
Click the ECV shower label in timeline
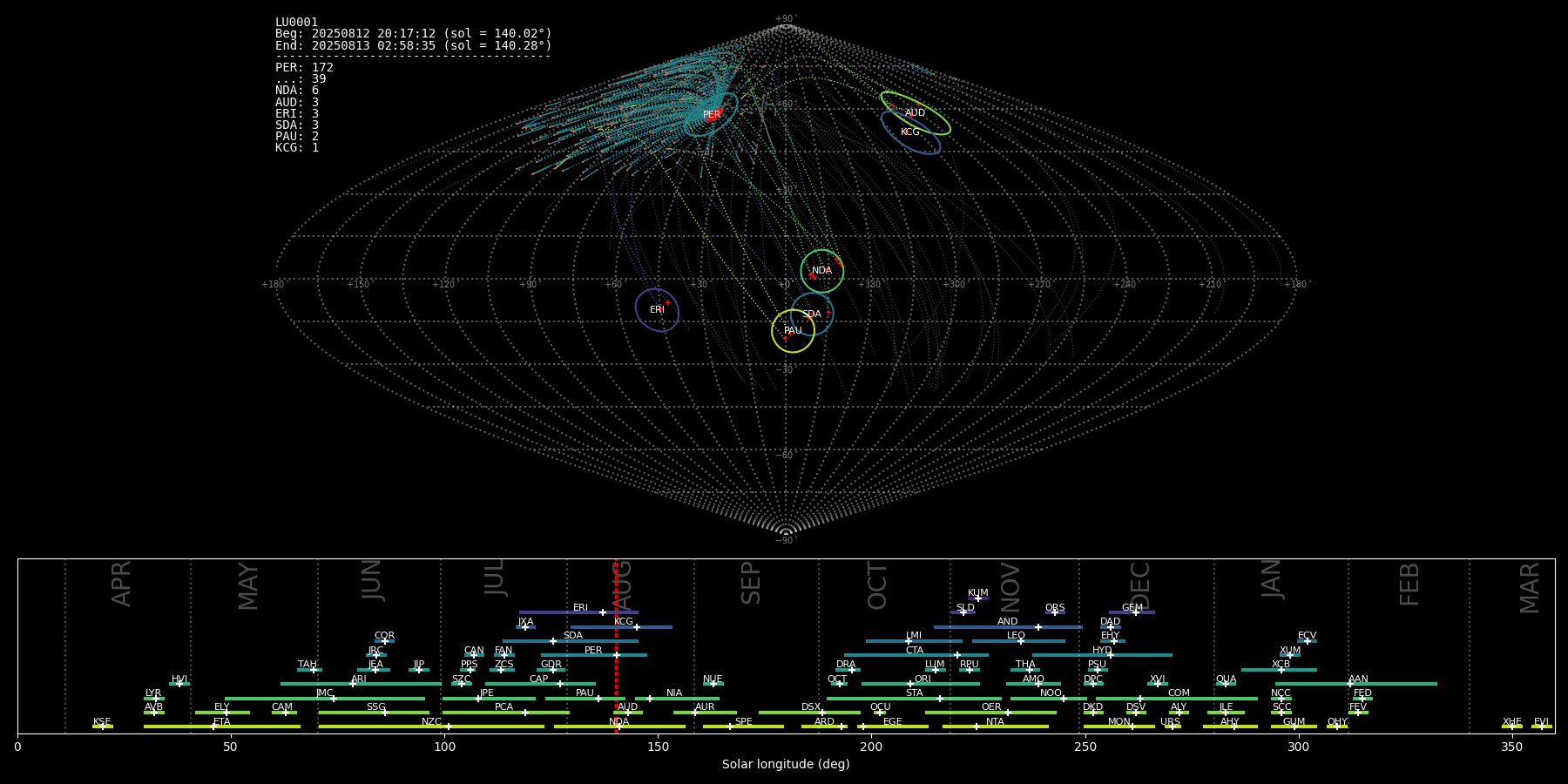(x=1308, y=636)
